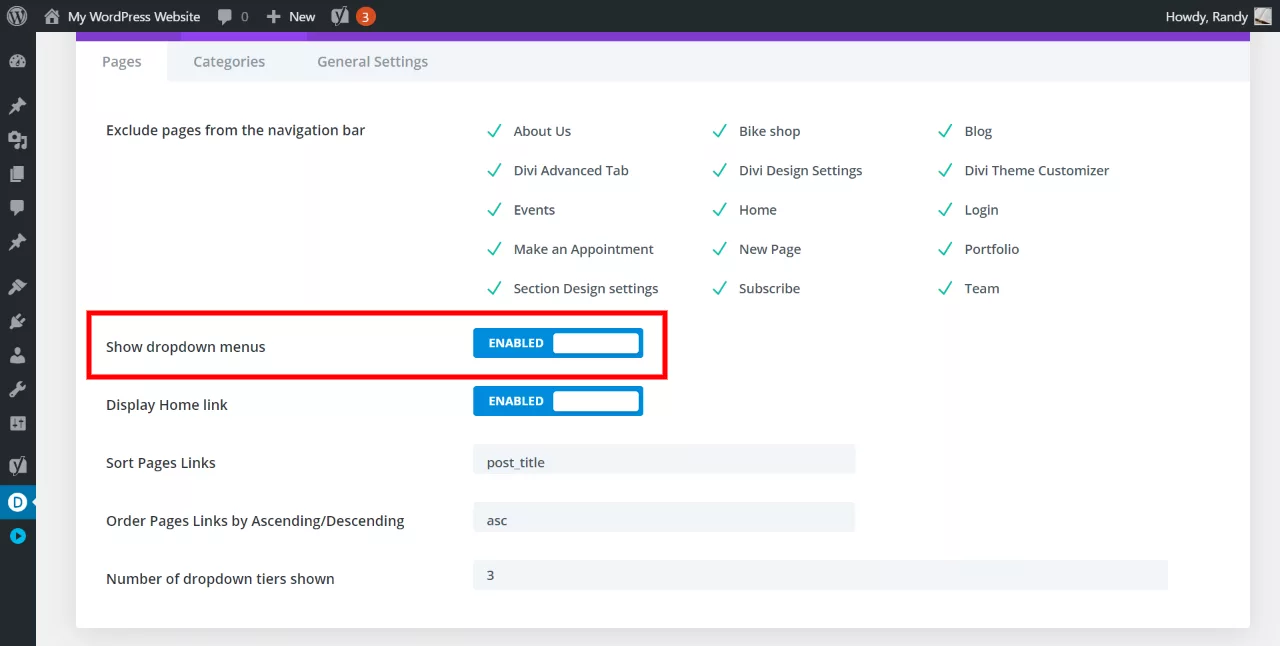Toggle the Login page checkmark
This screenshot has width=1280, height=646.
[x=945, y=209]
